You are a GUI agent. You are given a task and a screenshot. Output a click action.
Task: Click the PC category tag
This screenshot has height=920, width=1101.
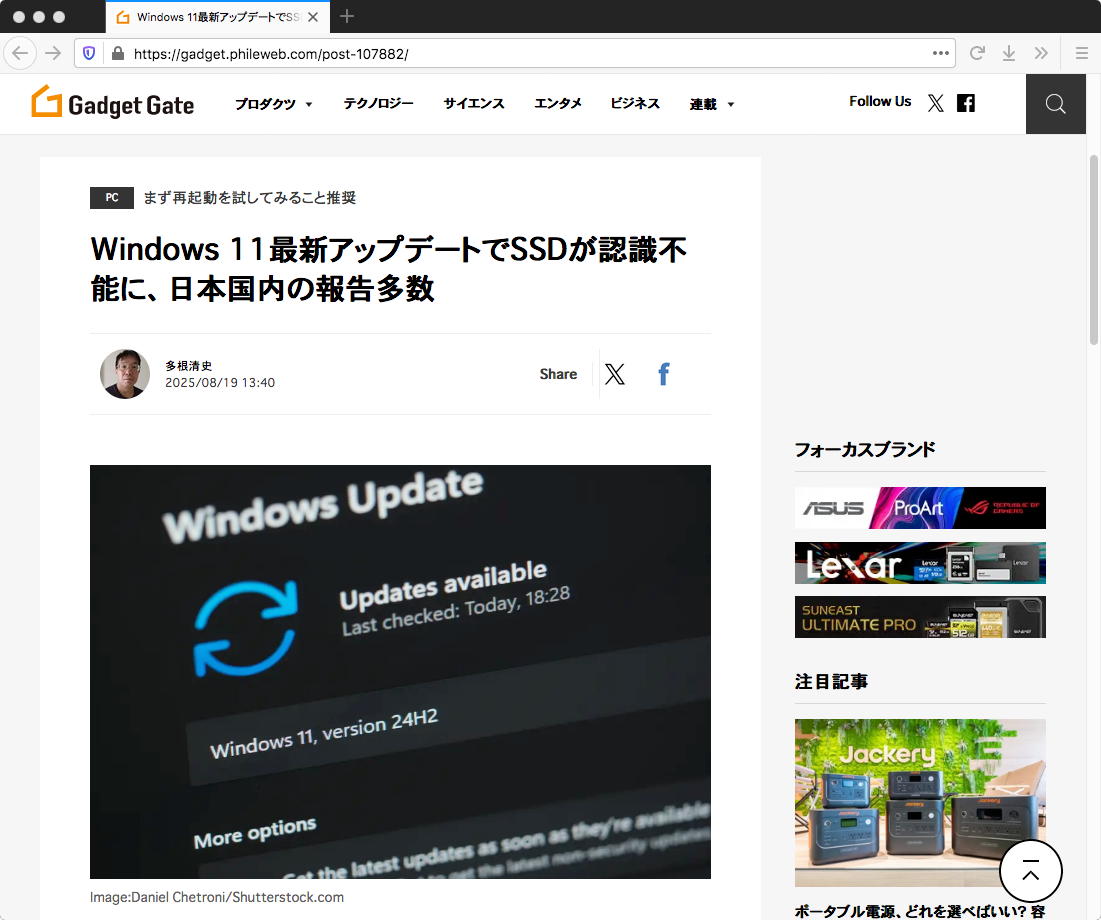(112, 197)
